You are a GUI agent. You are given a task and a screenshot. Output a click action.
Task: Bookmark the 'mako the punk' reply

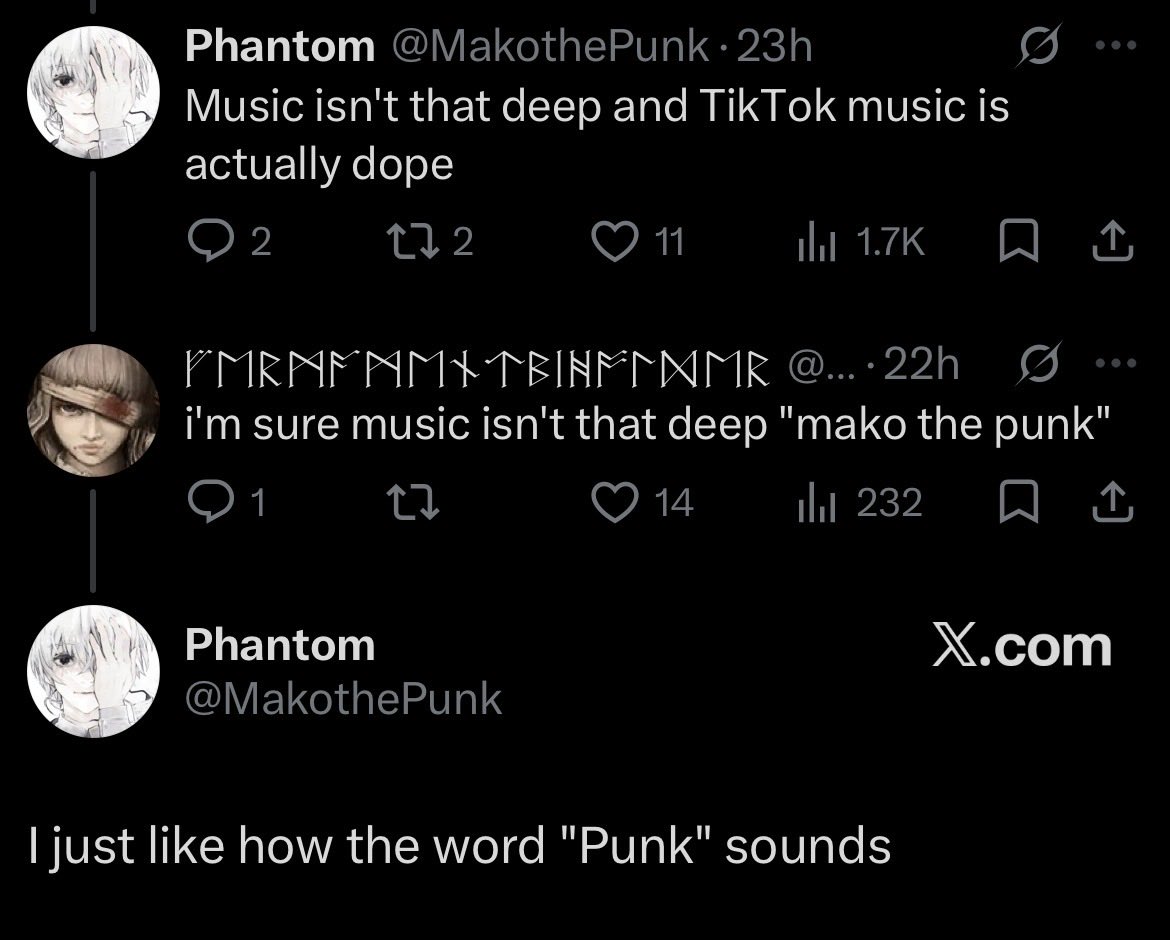(x=1019, y=502)
